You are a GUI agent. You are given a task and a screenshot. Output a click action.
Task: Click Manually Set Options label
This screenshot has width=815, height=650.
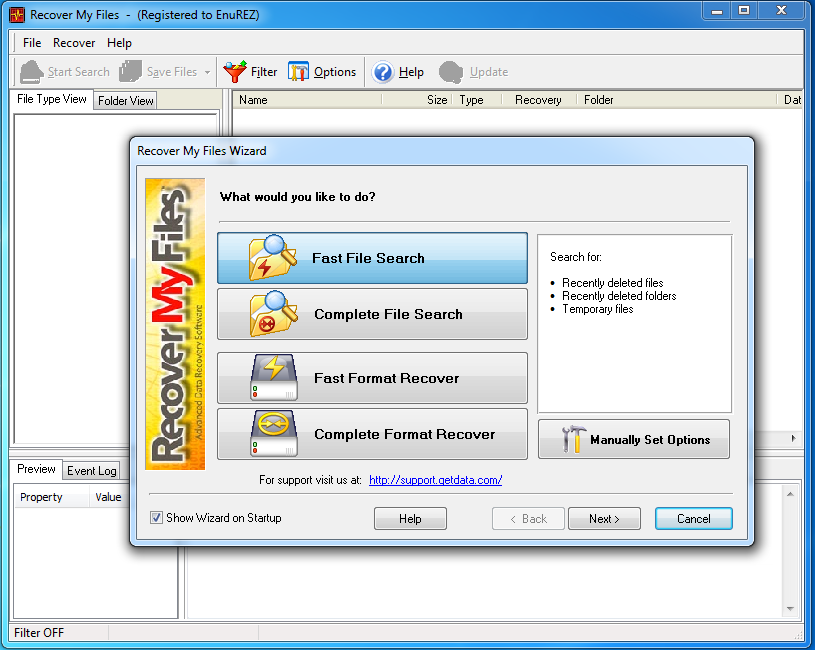[650, 440]
